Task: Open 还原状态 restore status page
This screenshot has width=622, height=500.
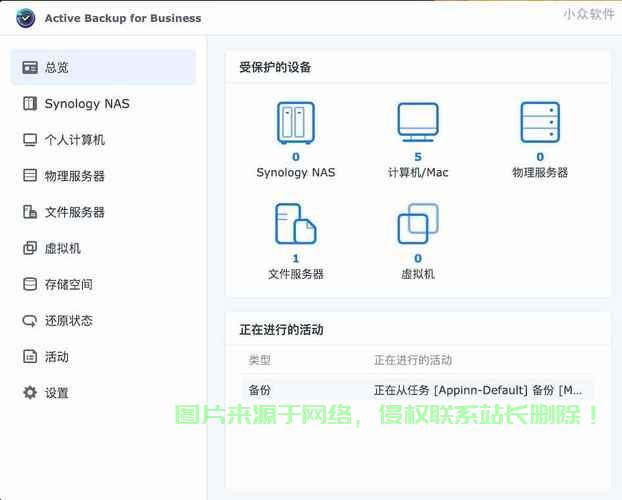Action: click(103, 320)
